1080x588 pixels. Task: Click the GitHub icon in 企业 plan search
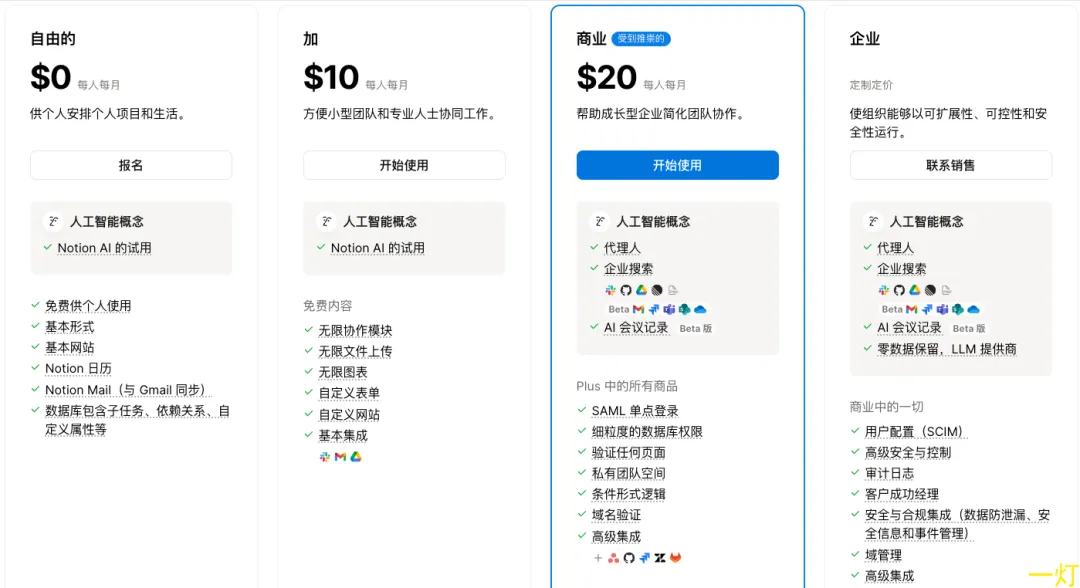click(x=899, y=290)
